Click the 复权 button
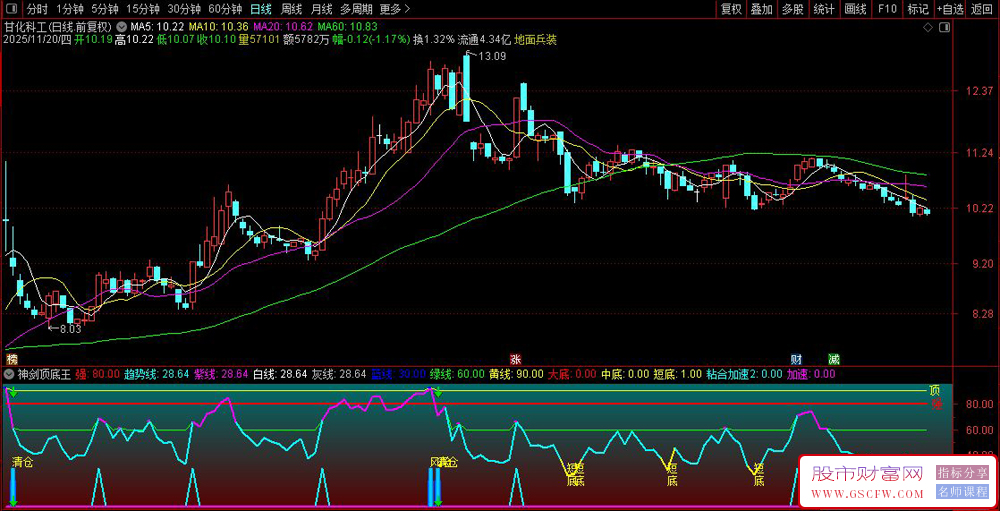This screenshot has height=511, width=1000. click(x=732, y=9)
